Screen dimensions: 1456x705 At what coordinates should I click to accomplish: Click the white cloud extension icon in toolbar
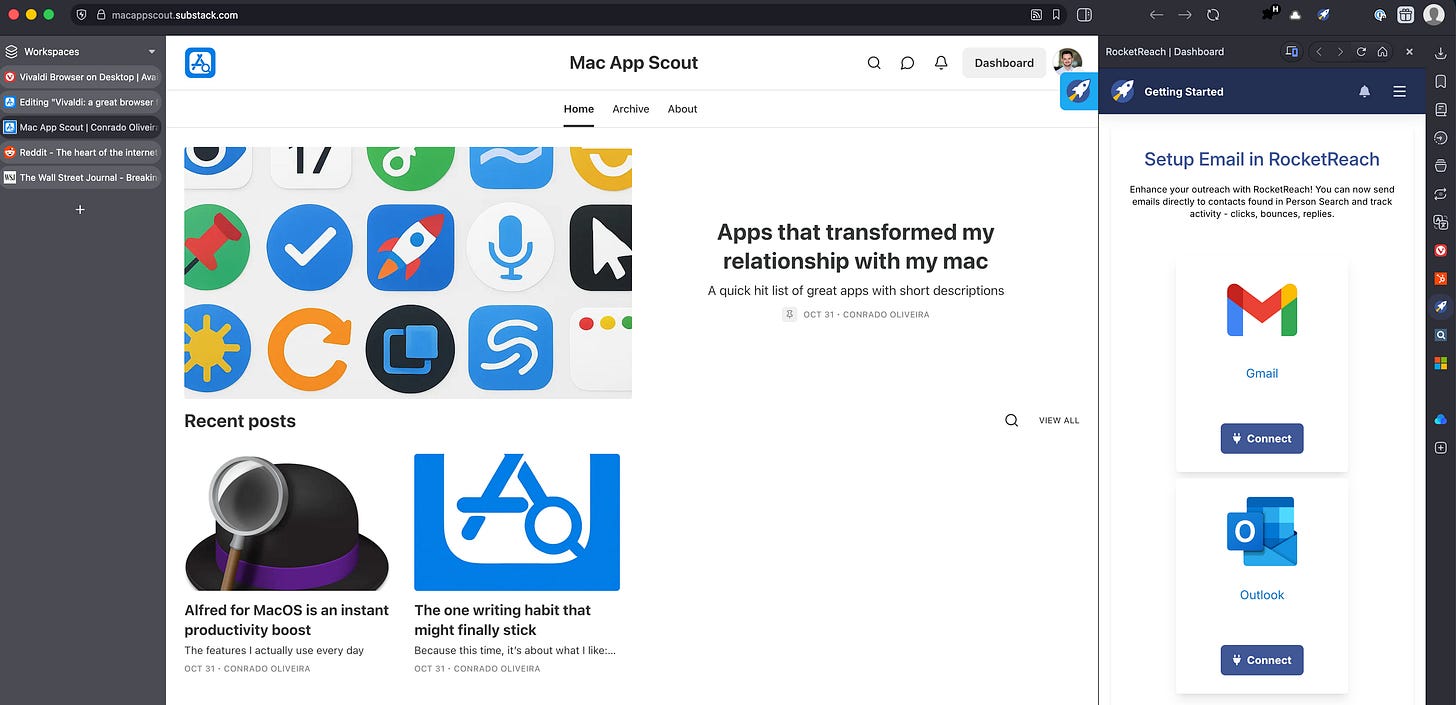click(x=1296, y=15)
